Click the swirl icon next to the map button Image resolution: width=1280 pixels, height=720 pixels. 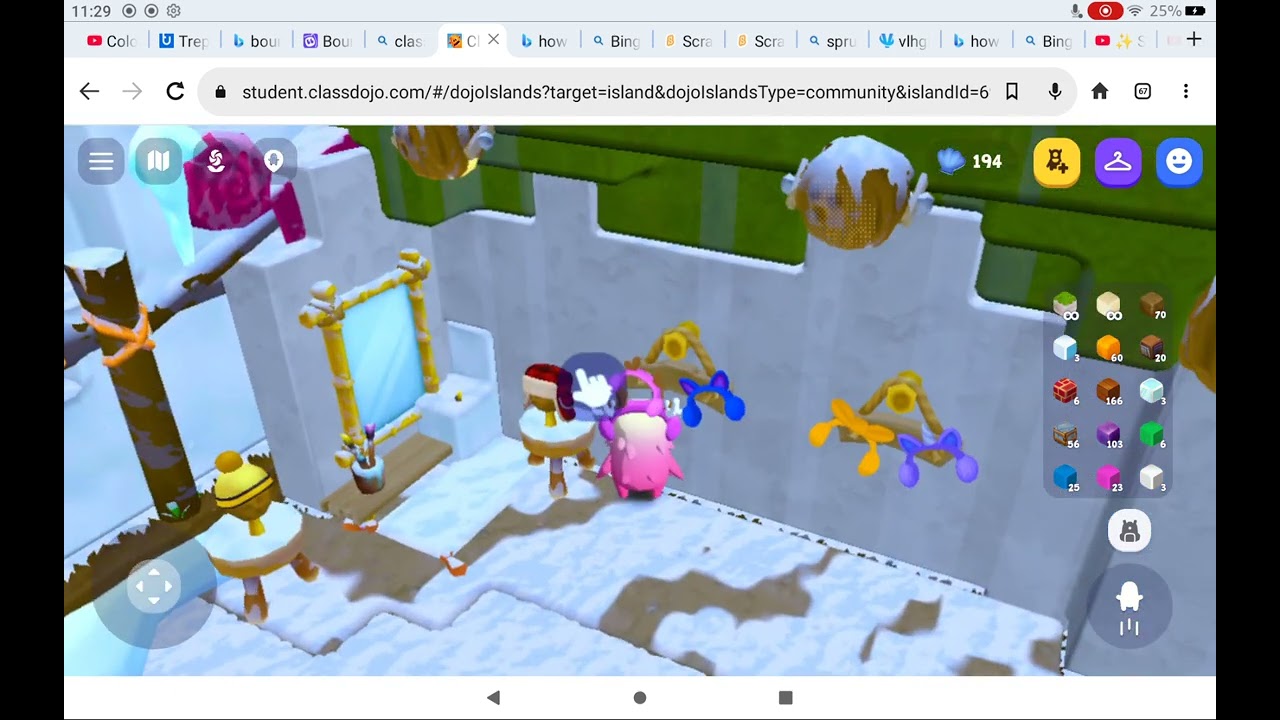coord(216,161)
